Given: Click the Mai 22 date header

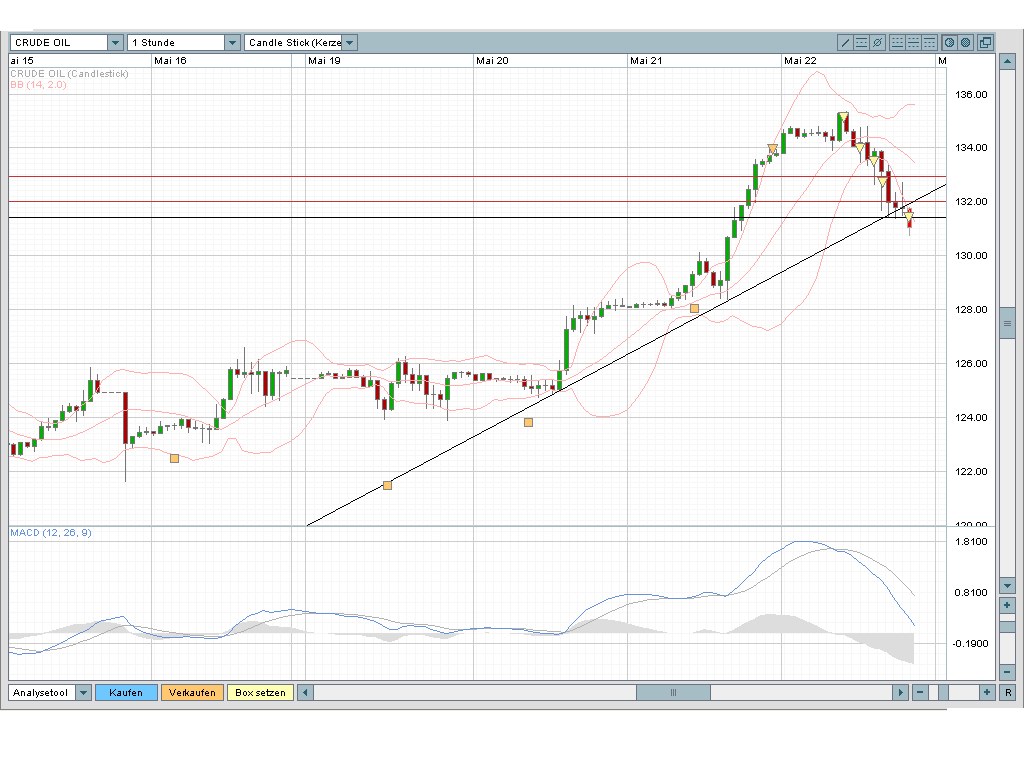Looking at the screenshot, I should tap(801, 61).
